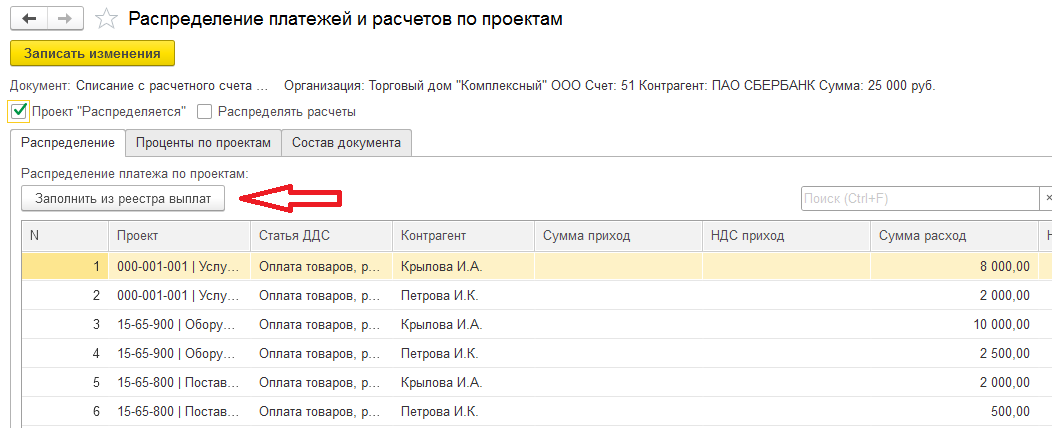Sort by the Проект column header
1052x428 pixels.
pos(178,236)
